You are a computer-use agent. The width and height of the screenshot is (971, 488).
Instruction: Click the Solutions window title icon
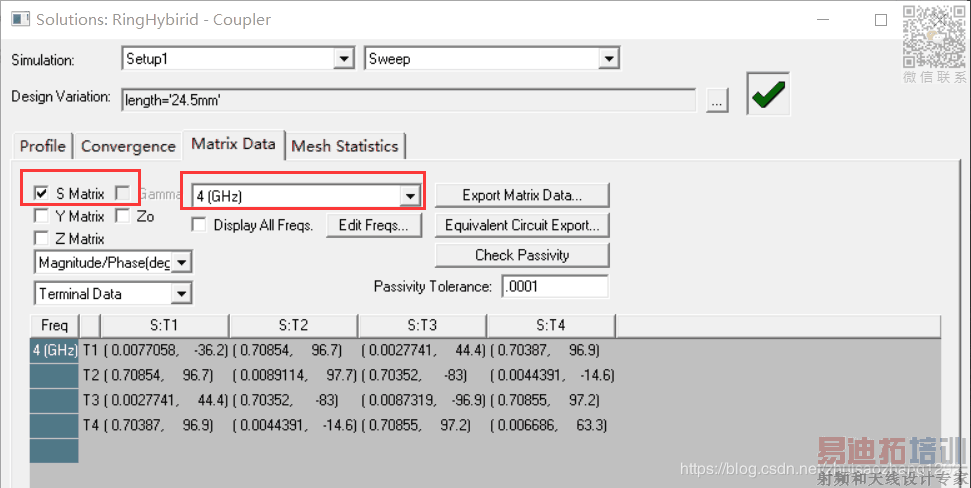pos(20,19)
